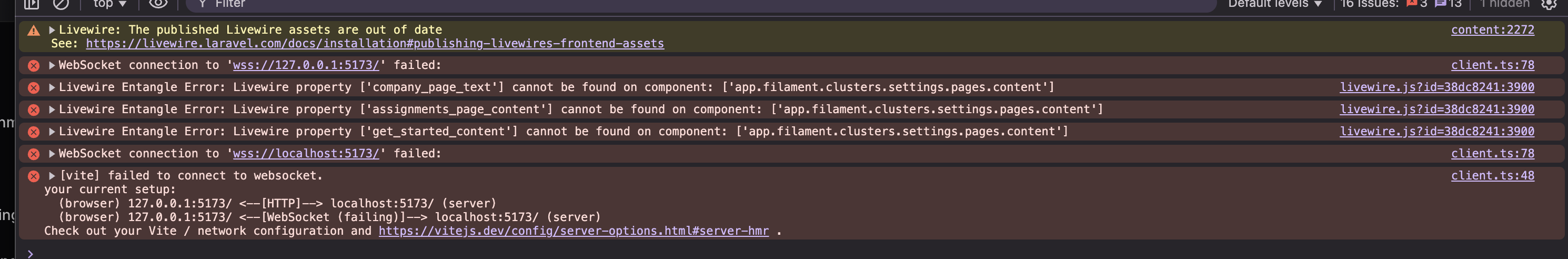Click error icon beside company_page_text message
Image resolution: width=1568 pixels, height=259 pixels.
pos(34,88)
